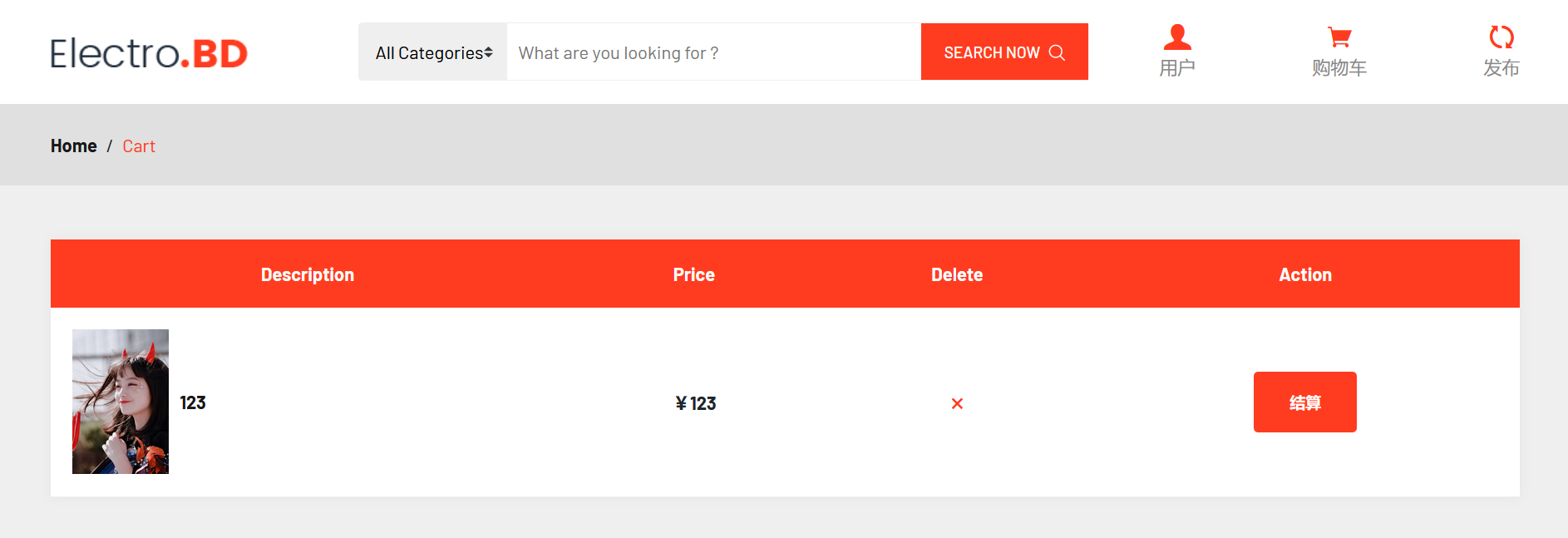Image resolution: width=1568 pixels, height=538 pixels.
Task: Checkout item using the 结算 button
Action: pyautogui.click(x=1305, y=402)
